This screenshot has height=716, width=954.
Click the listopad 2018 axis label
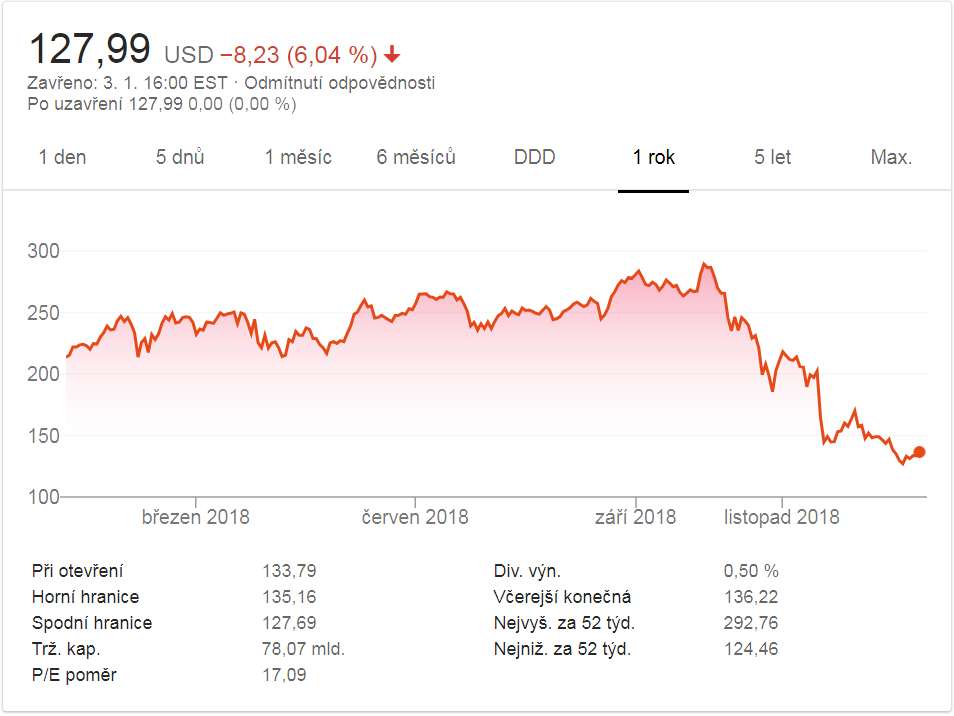[x=782, y=517]
